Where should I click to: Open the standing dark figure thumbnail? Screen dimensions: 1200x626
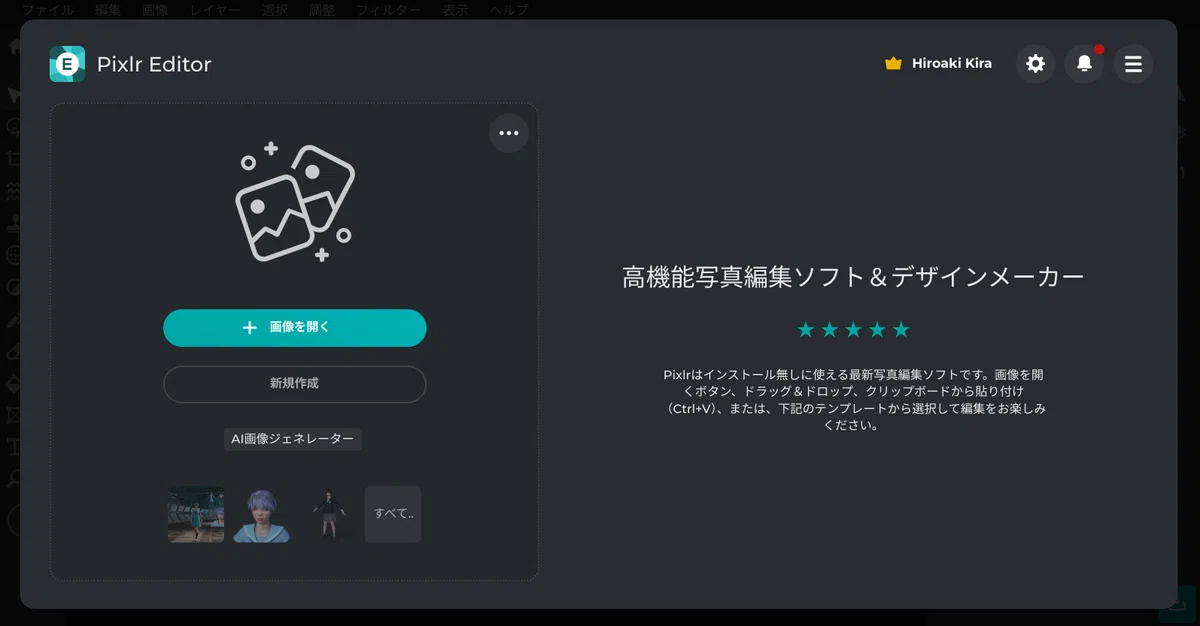click(x=327, y=514)
